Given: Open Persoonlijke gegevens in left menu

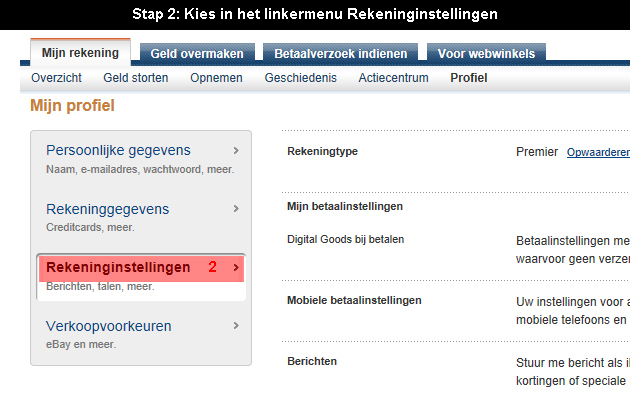Looking at the screenshot, I should [x=118, y=150].
